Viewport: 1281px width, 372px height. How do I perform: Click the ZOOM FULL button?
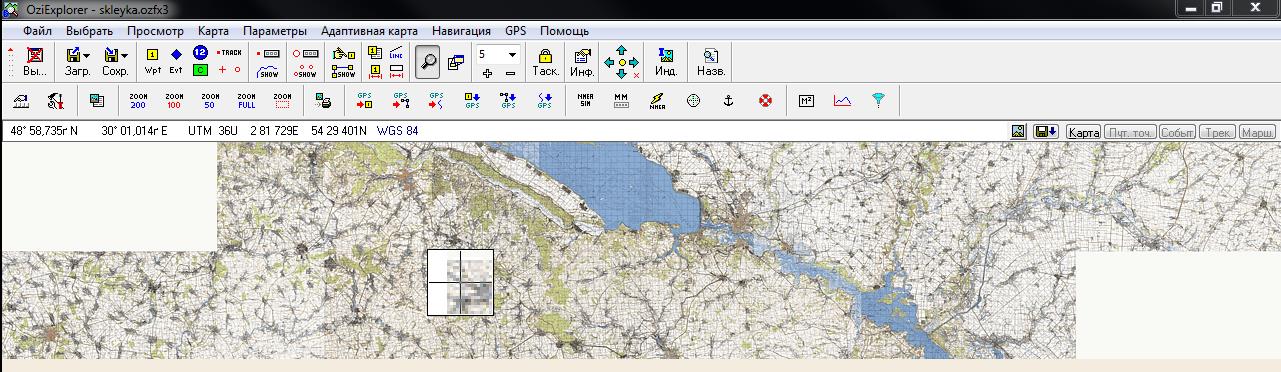246,100
